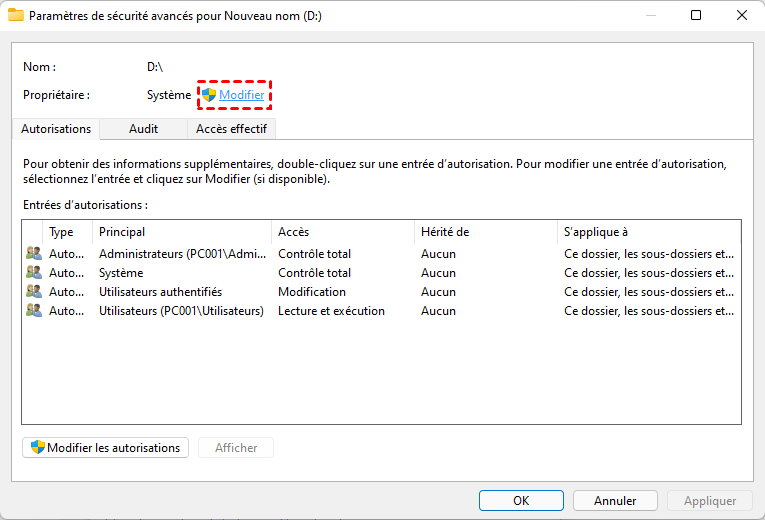765x520 pixels.
Task: Click the shield icon on Modifier les autorisations
Action: (37, 448)
